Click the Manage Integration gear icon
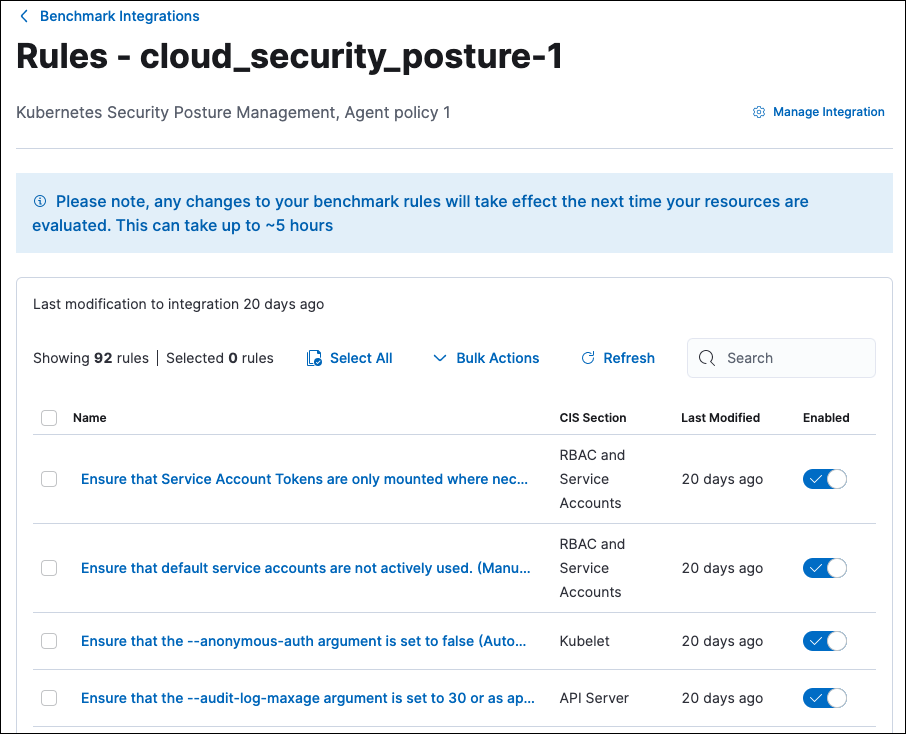The width and height of the screenshot is (906, 734). pos(759,112)
